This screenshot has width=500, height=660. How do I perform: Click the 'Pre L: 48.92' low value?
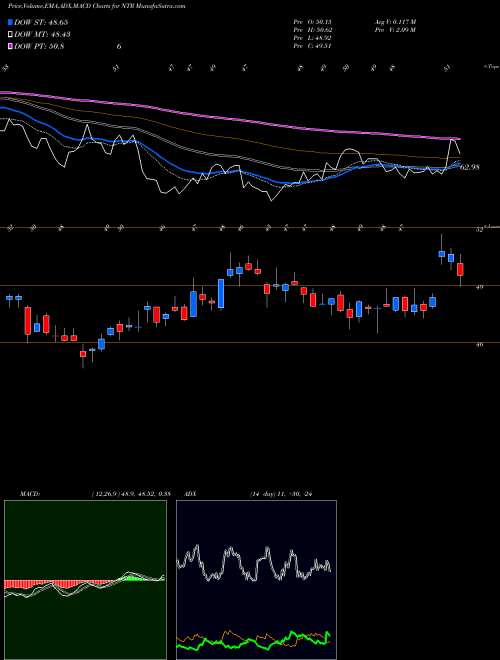pyautogui.click(x=313, y=38)
